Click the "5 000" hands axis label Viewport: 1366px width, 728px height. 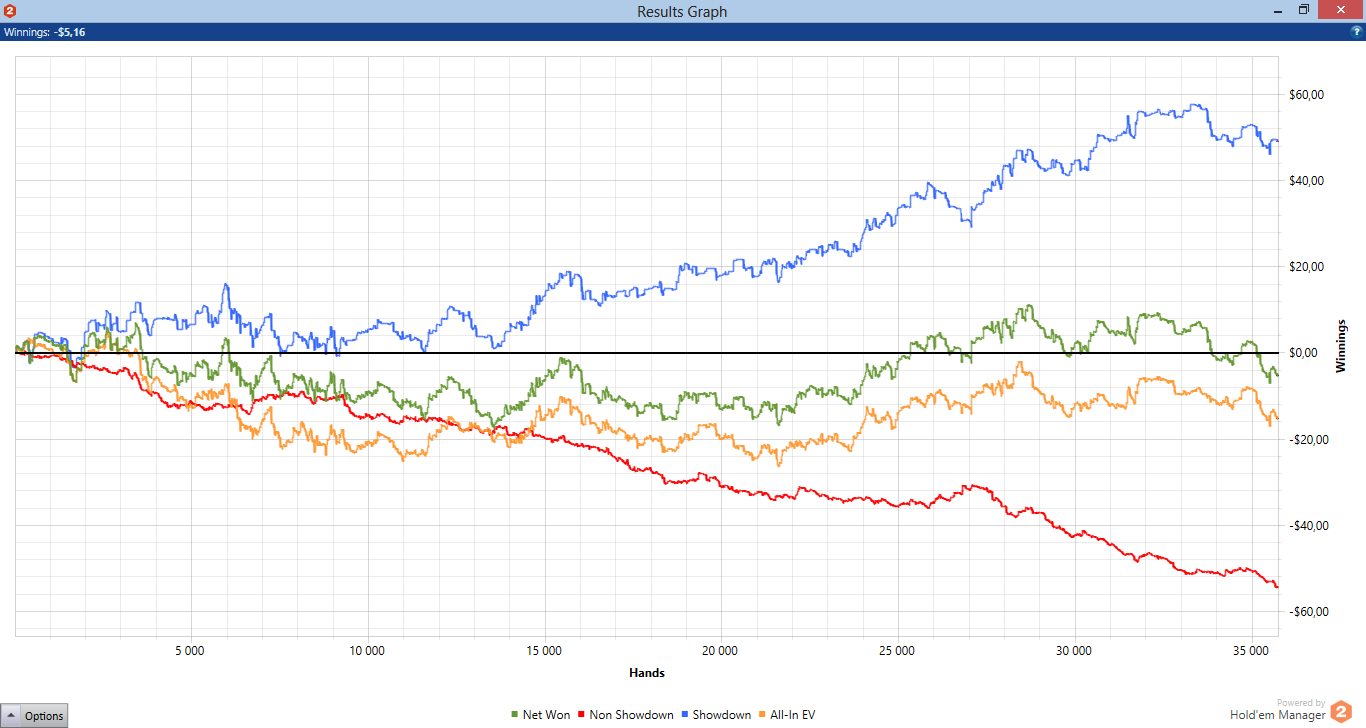point(190,650)
